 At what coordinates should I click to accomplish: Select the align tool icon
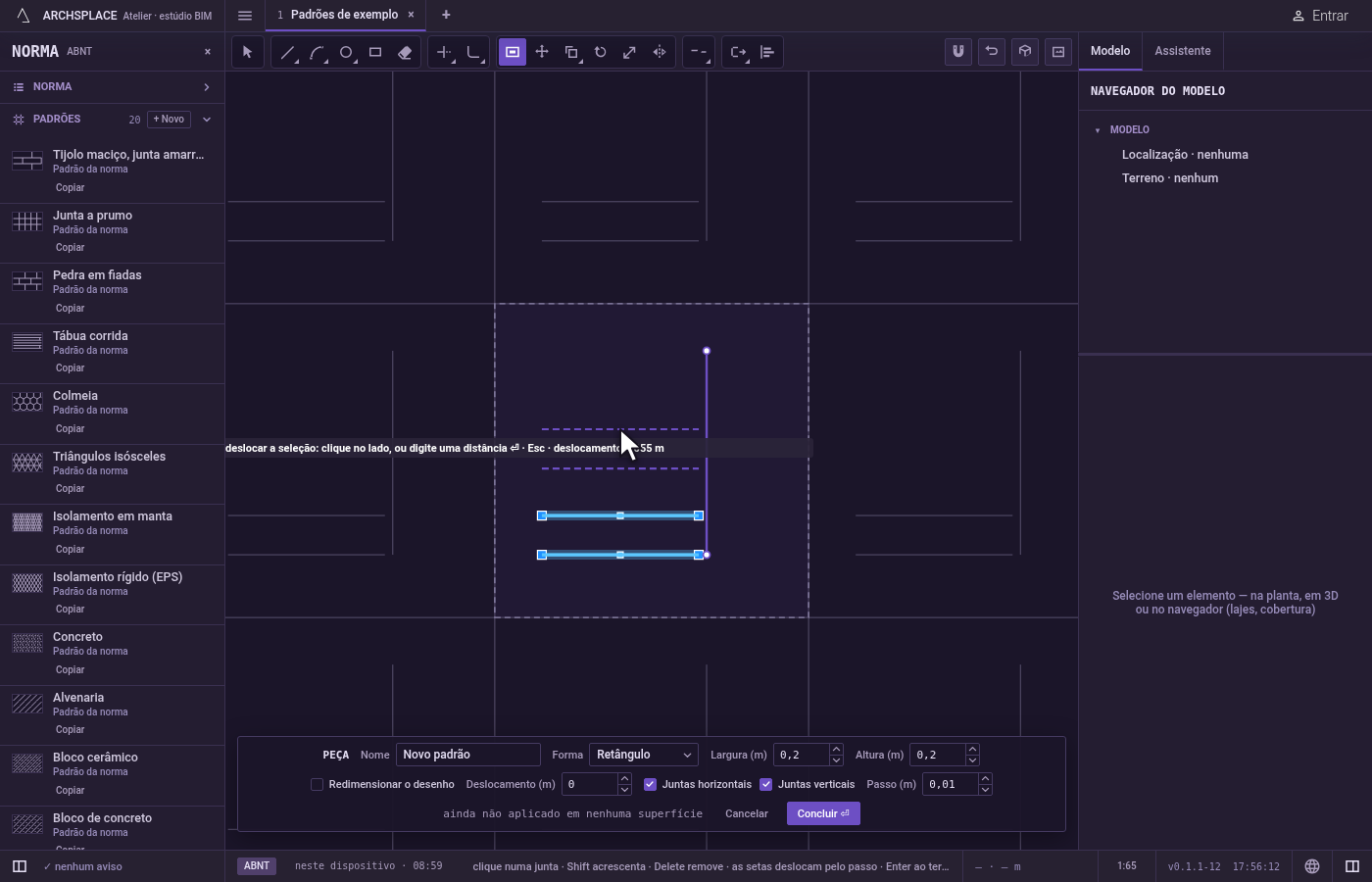pos(767,52)
